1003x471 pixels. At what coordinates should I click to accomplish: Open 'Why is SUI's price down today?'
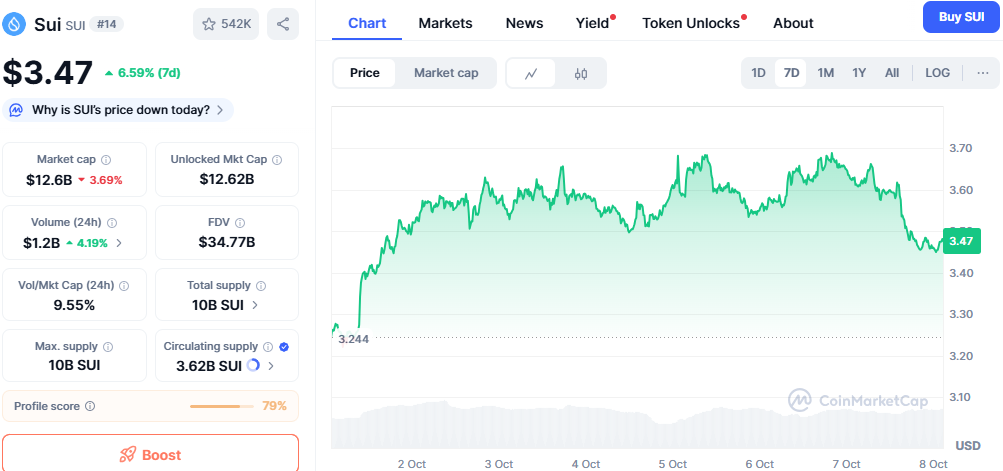(120, 109)
